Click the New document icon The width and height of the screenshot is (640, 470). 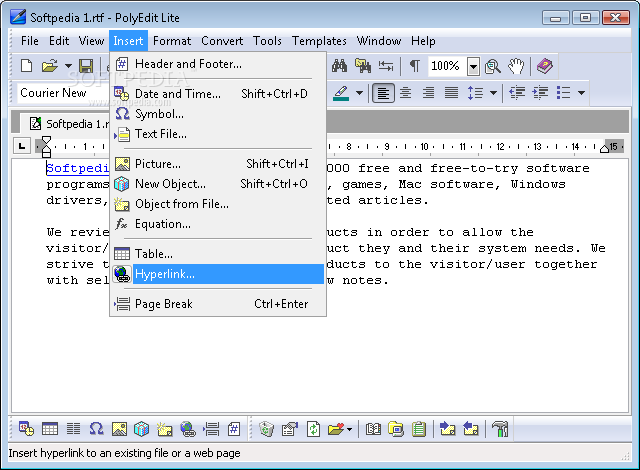(27, 66)
